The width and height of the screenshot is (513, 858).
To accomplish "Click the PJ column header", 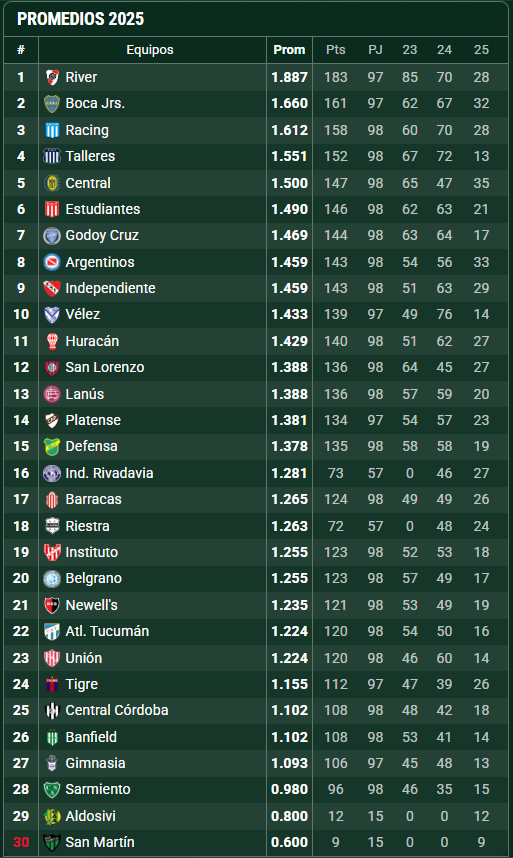I will click(375, 50).
